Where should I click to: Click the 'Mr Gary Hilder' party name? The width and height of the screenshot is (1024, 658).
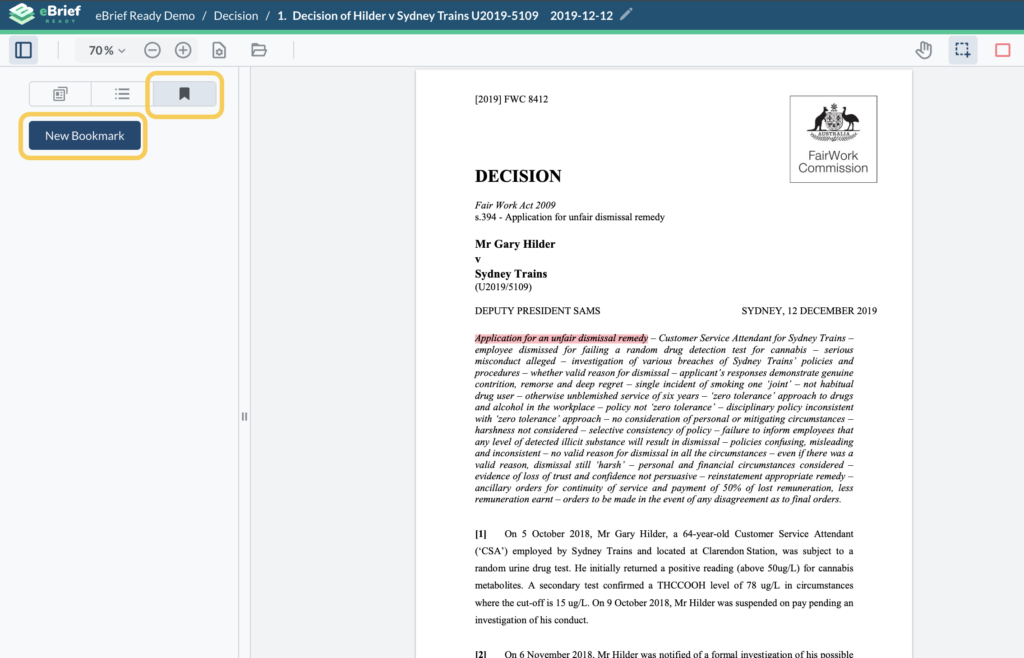coord(515,244)
